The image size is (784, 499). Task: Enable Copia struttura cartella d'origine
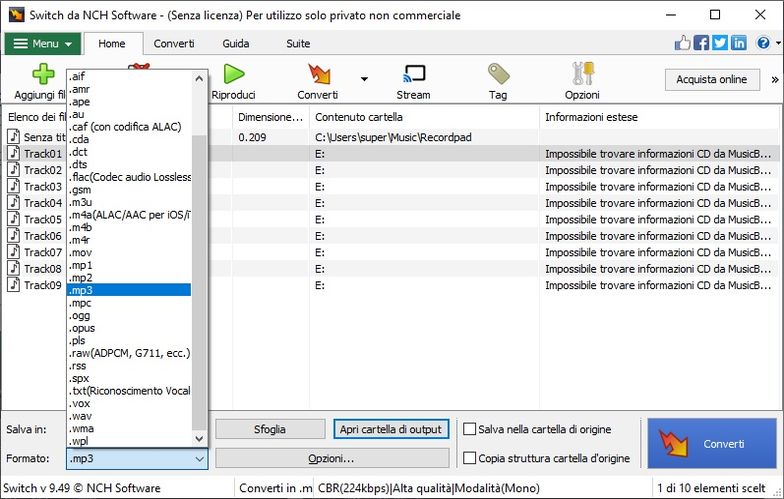(469, 458)
